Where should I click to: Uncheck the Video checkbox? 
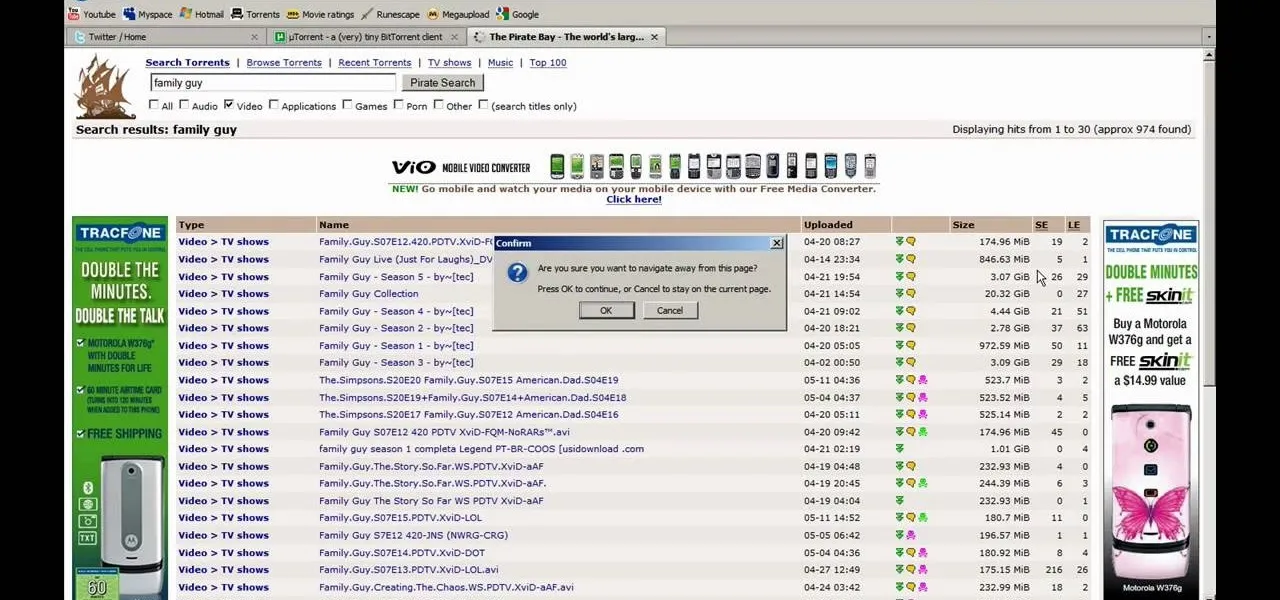coord(229,105)
